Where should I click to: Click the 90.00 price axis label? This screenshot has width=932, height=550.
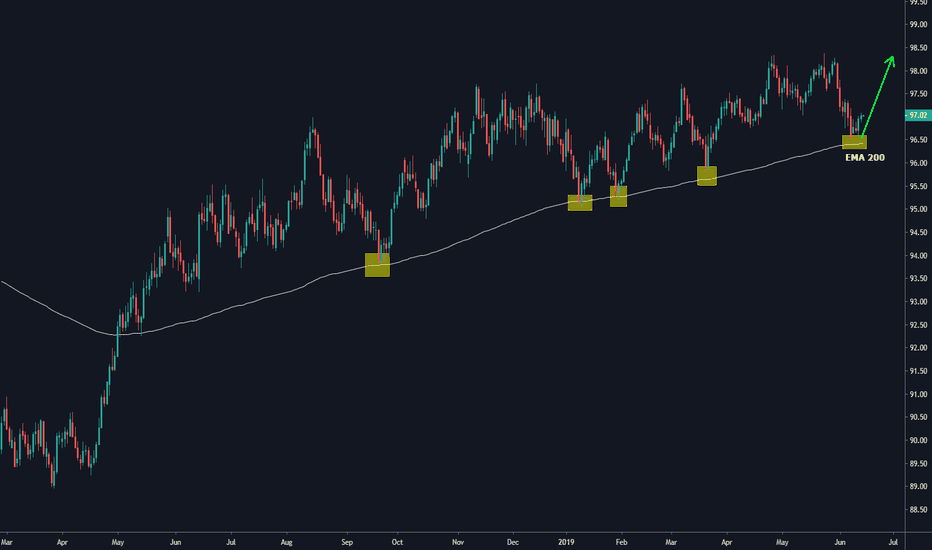tap(918, 441)
